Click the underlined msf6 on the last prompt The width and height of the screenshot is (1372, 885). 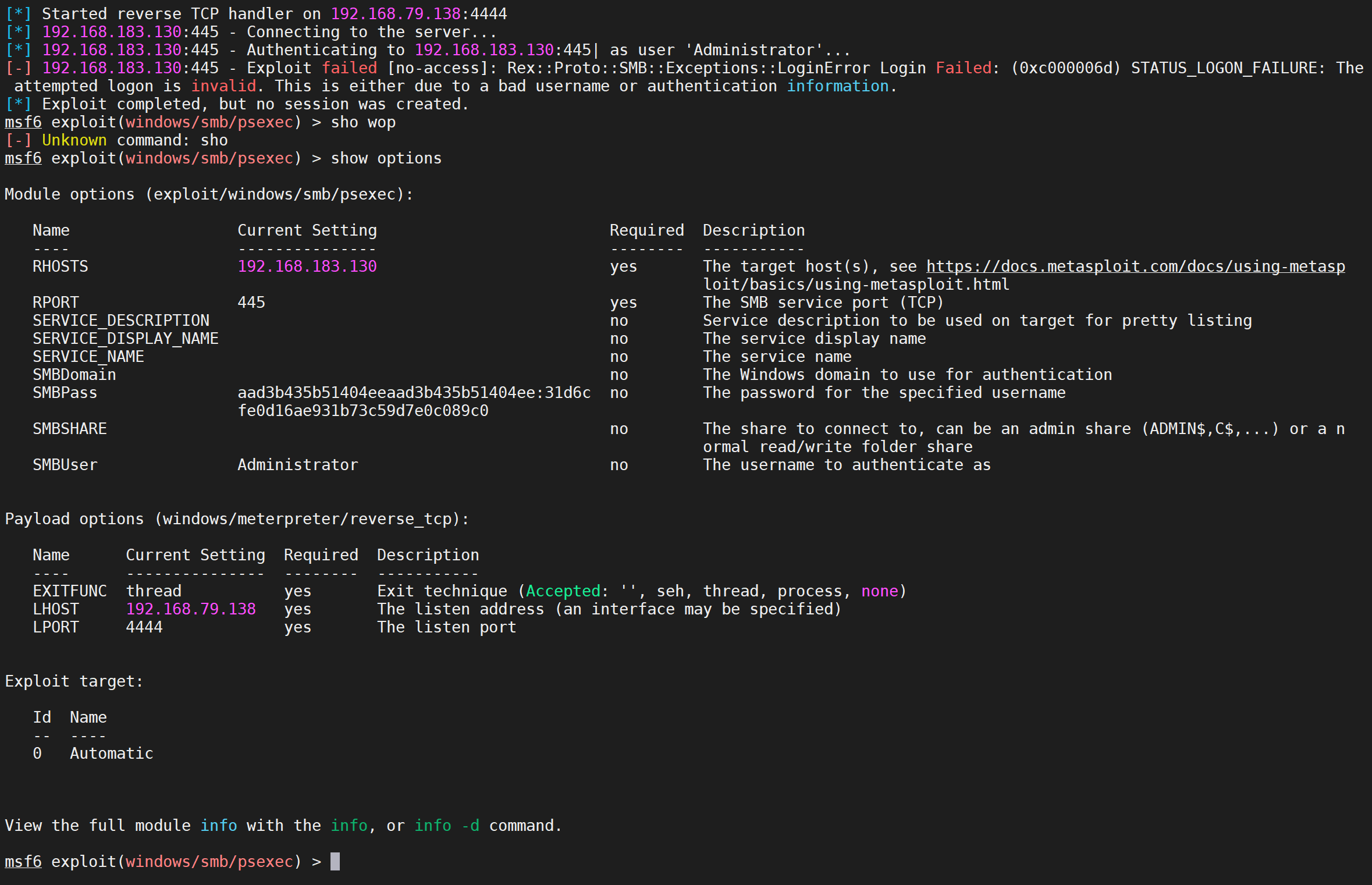pos(23,861)
